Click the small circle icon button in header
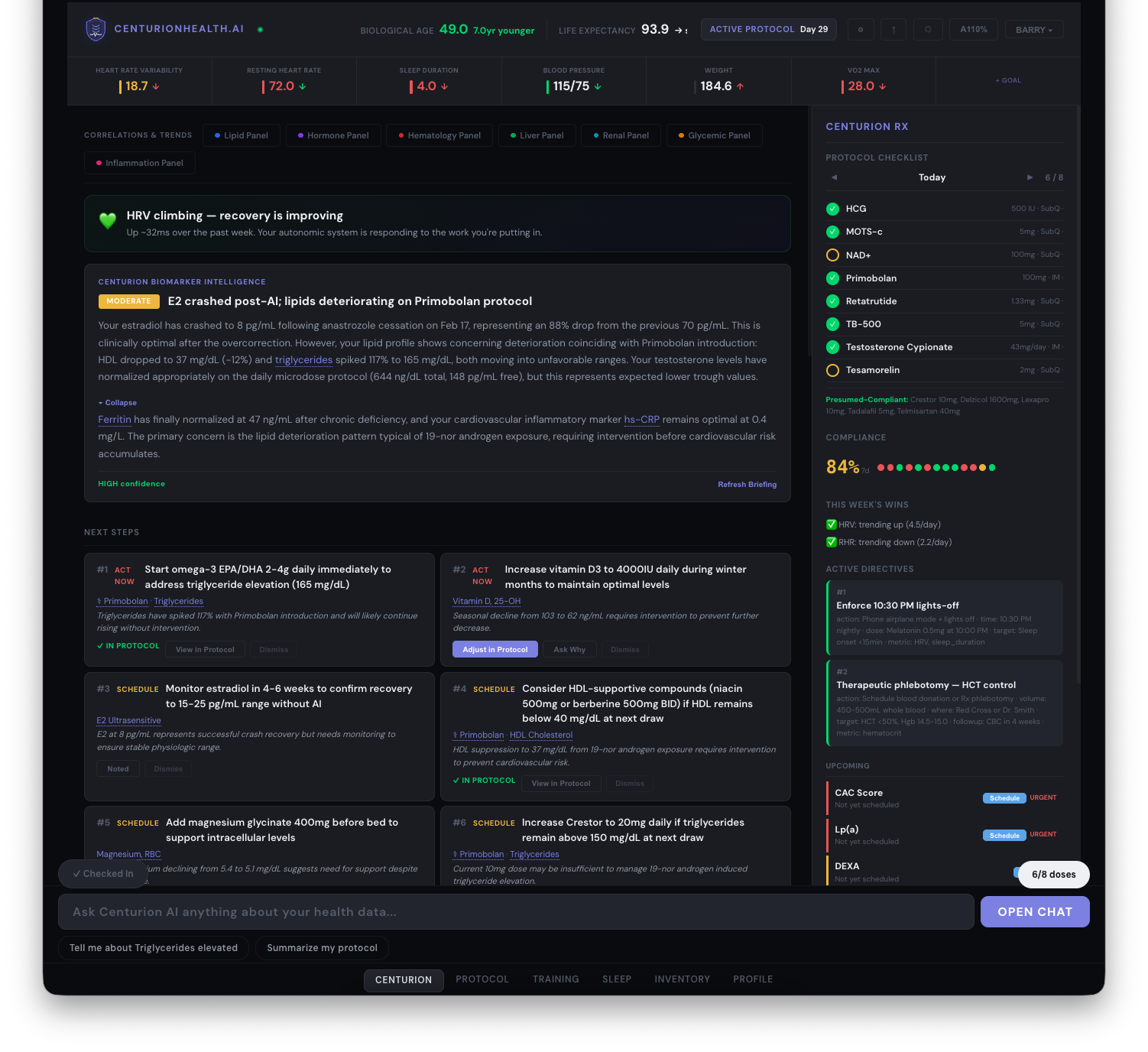Image resolution: width=1148 pixels, height=1052 pixels. click(x=861, y=30)
